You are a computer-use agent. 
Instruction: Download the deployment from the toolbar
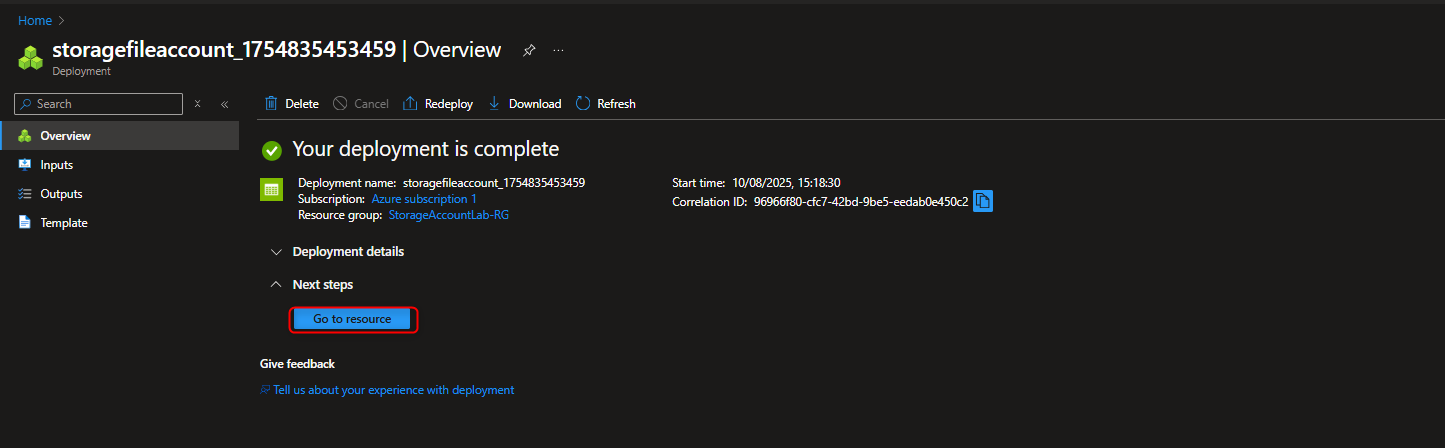point(525,104)
